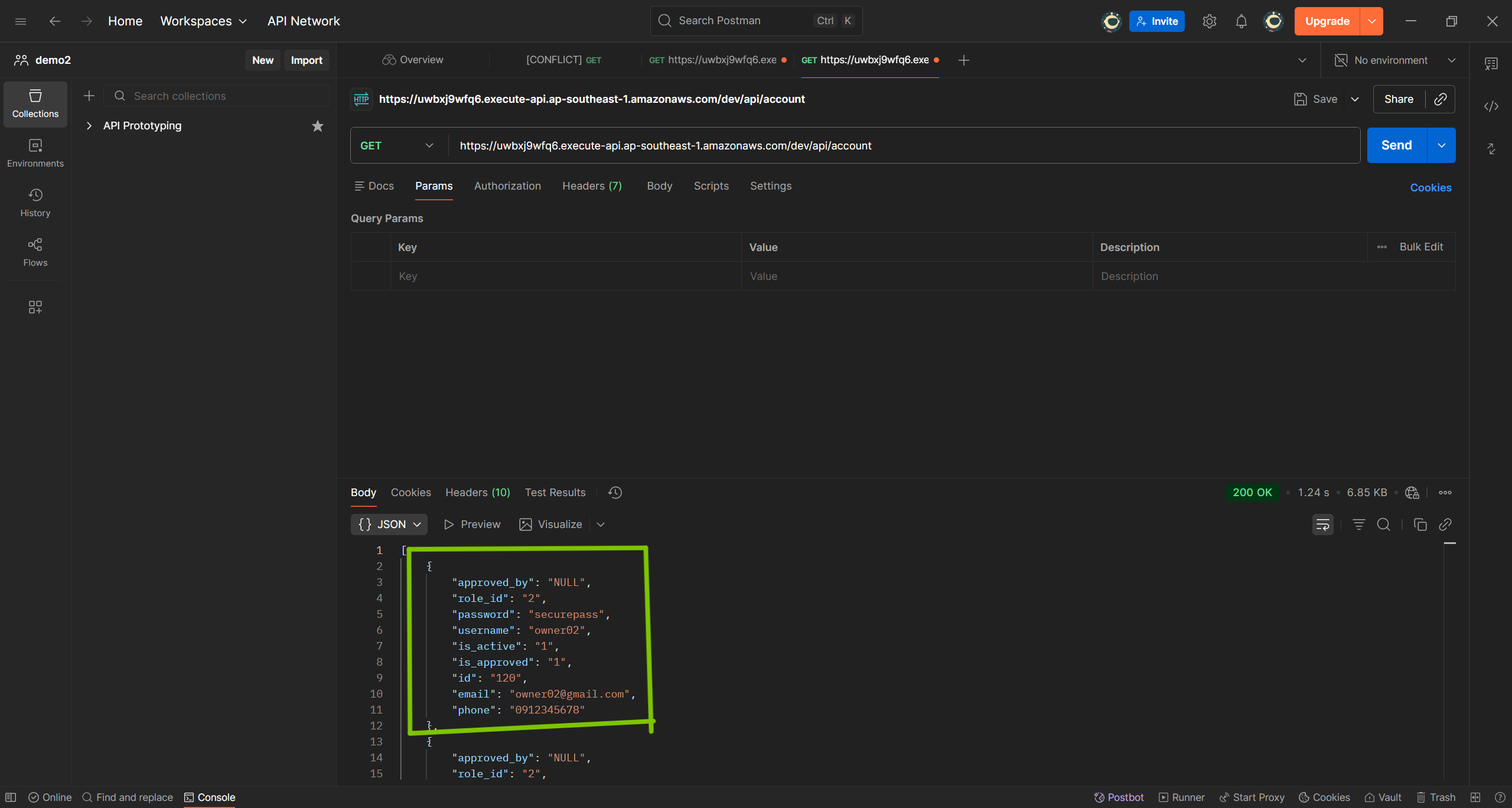Open the History sidebar panel
Viewport: 1512px width, 808px height.
(x=35, y=203)
